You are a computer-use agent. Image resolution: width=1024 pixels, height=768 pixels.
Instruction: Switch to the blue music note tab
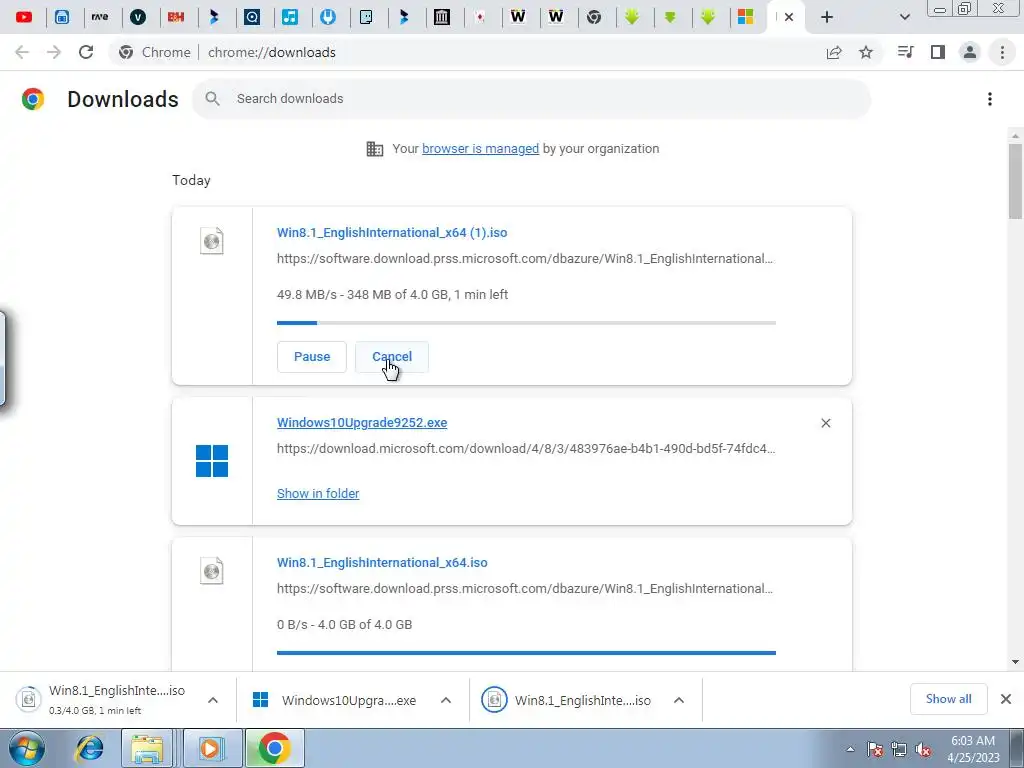[x=290, y=17]
